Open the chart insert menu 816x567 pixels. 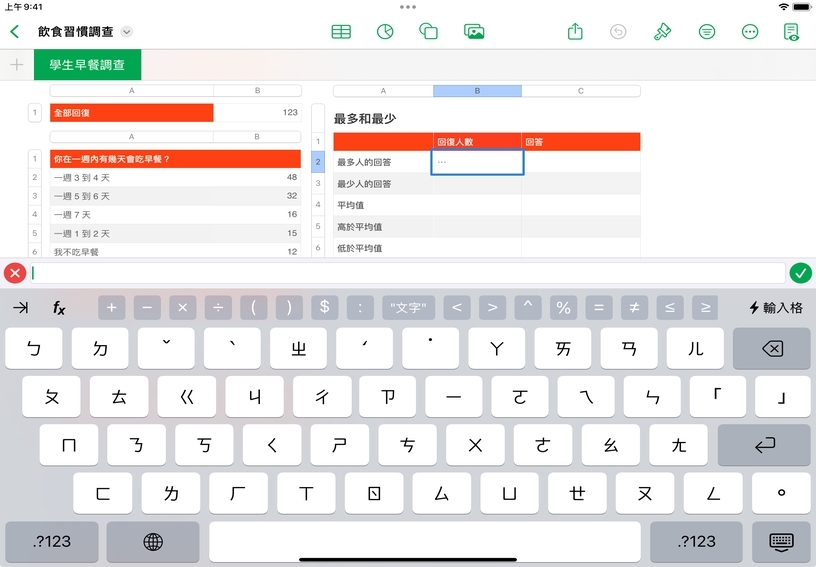(384, 32)
